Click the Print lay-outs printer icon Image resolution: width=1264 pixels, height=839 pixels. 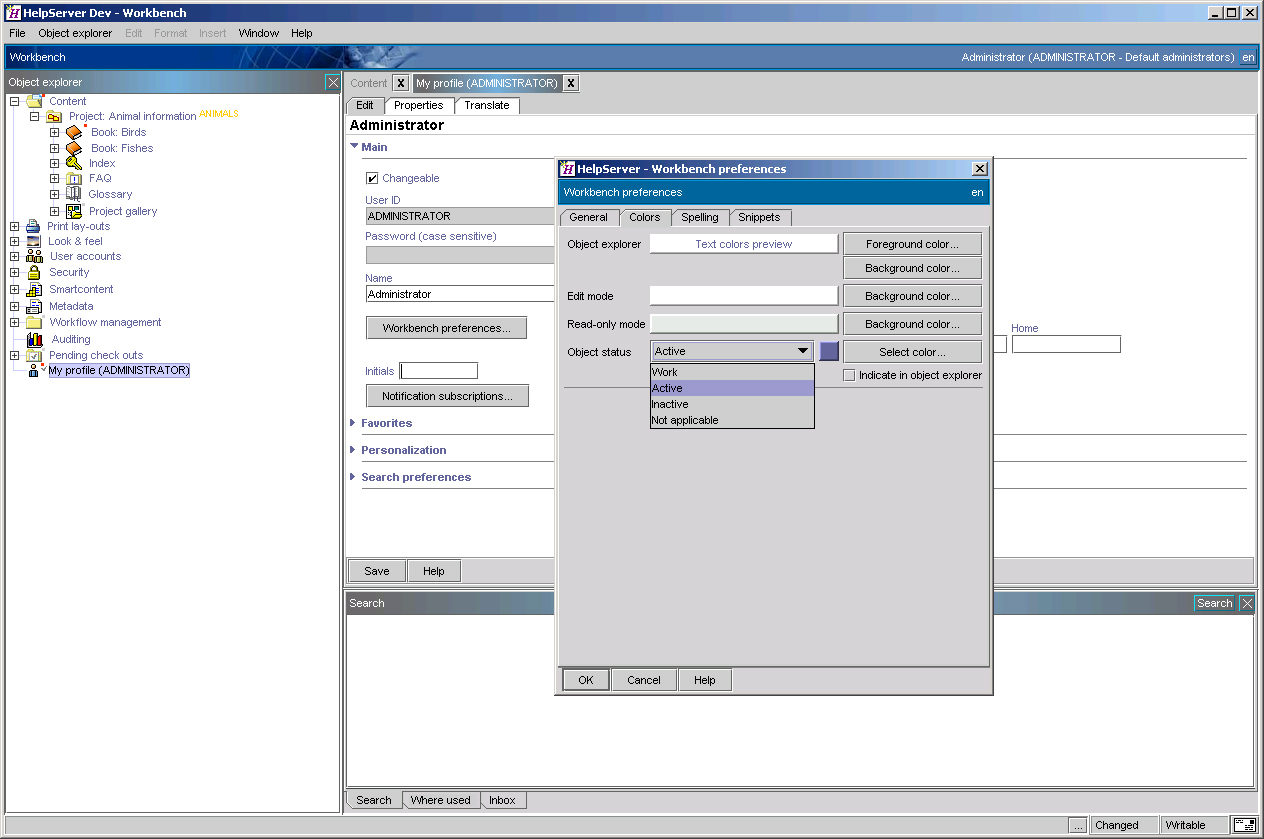[x=32, y=226]
